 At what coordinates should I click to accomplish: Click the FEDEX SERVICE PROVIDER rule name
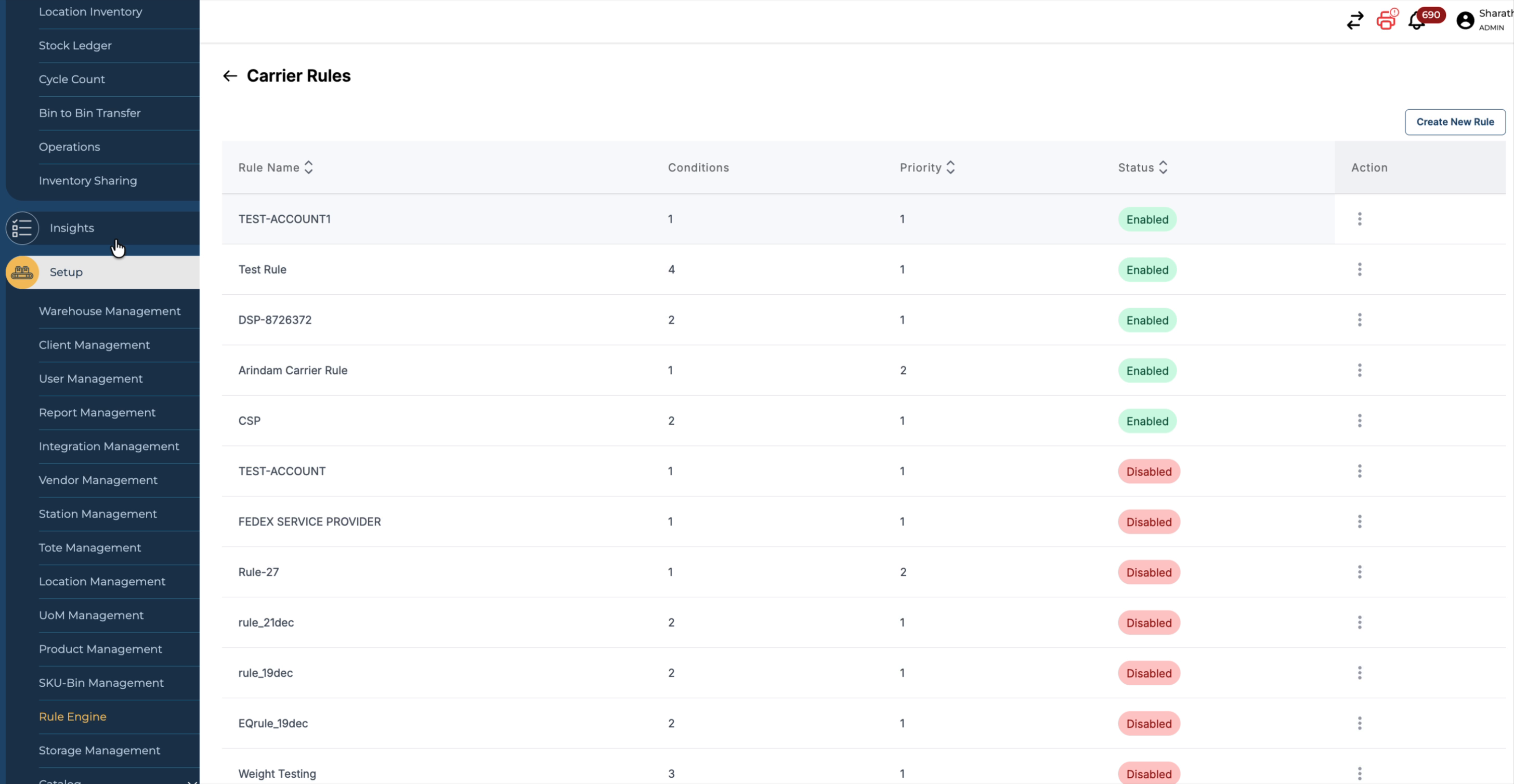pos(310,522)
